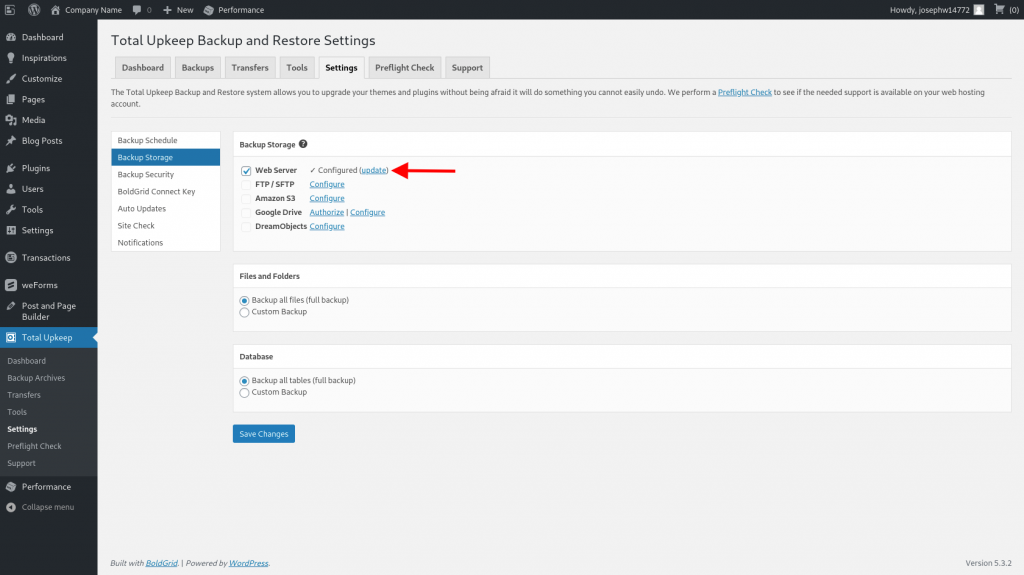Screen dimensions: 1024x575
Task: Select Custom Backup under Database
Action: [244, 393]
